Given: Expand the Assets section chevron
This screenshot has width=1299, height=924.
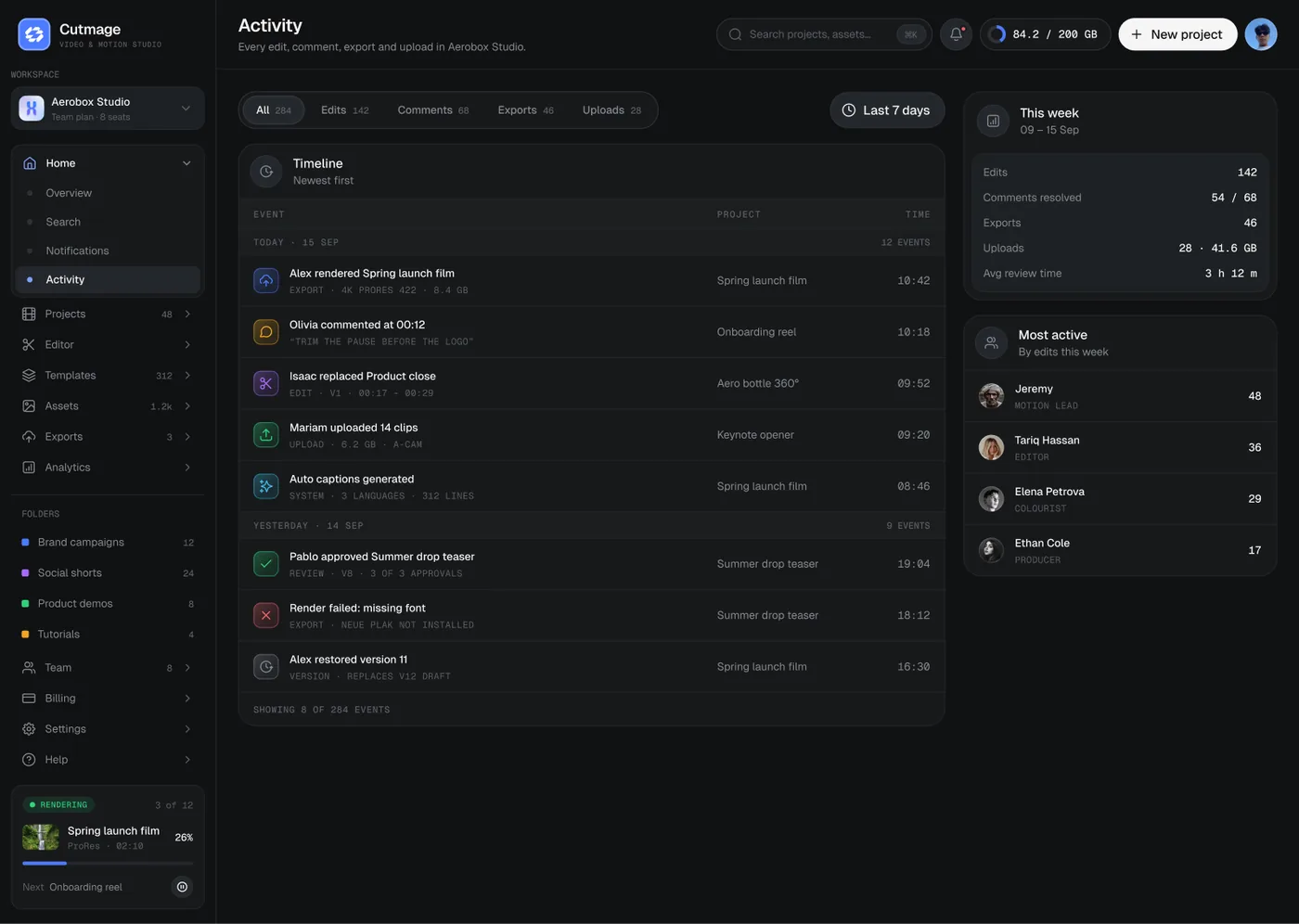Looking at the screenshot, I should (x=187, y=406).
